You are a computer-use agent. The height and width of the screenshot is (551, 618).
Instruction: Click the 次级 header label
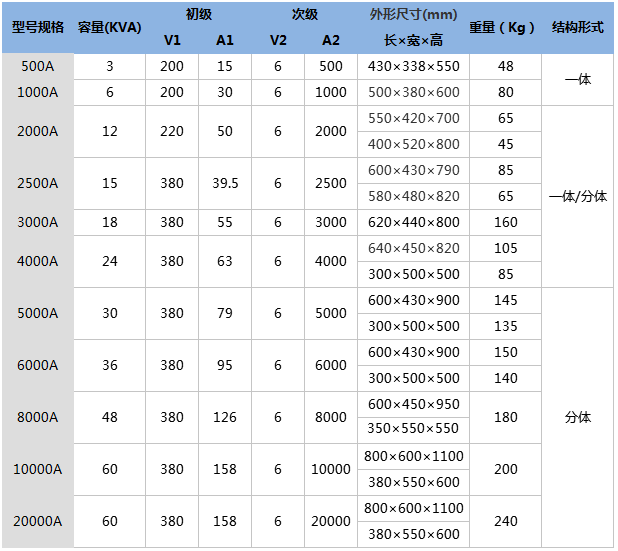pos(305,14)
